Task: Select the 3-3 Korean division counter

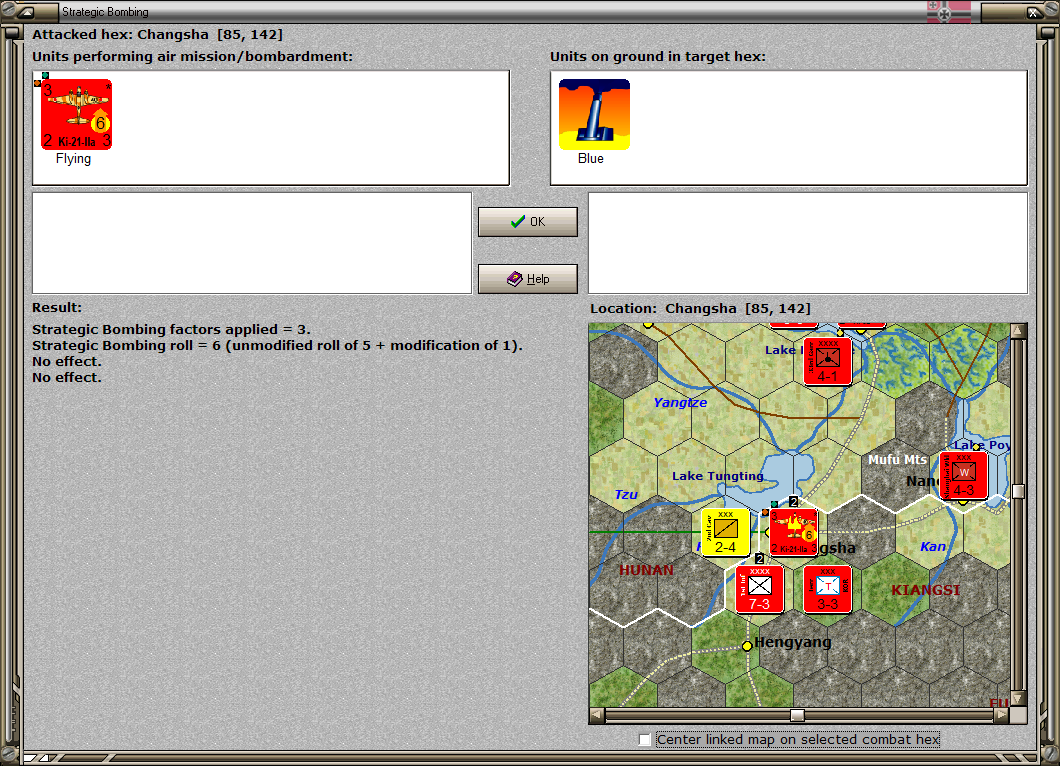Action: click(828, 590)
